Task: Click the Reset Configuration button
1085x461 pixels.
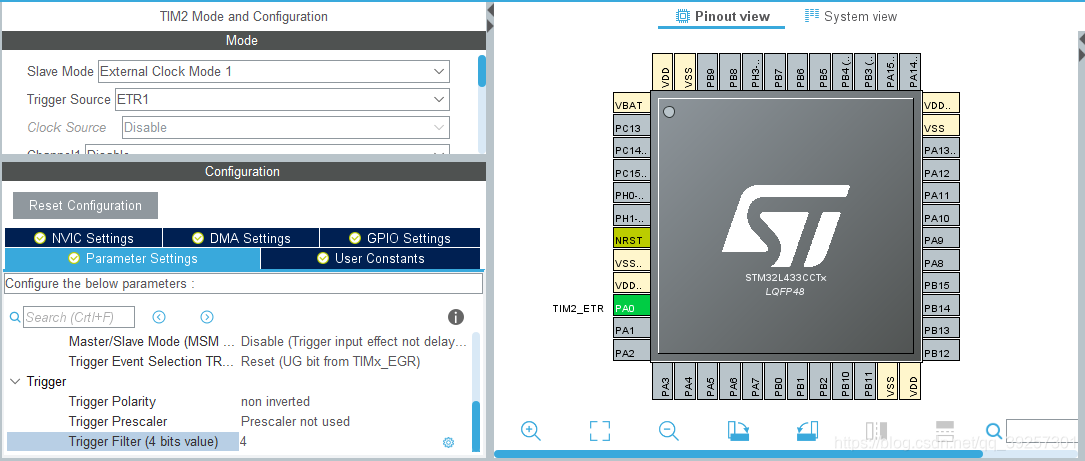Action: click(x=85, y=206)
